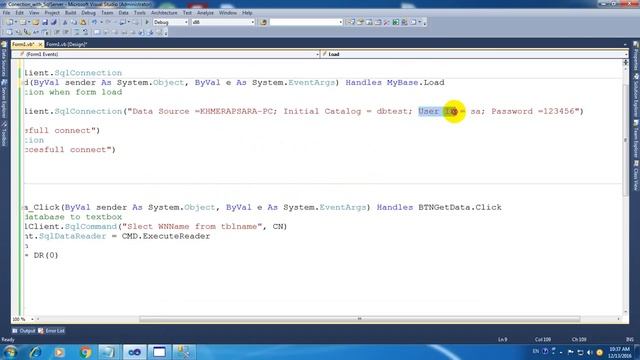Click "Slect WNName from tblname" query string
Screen dimensions: 640x360
point(192,227)
